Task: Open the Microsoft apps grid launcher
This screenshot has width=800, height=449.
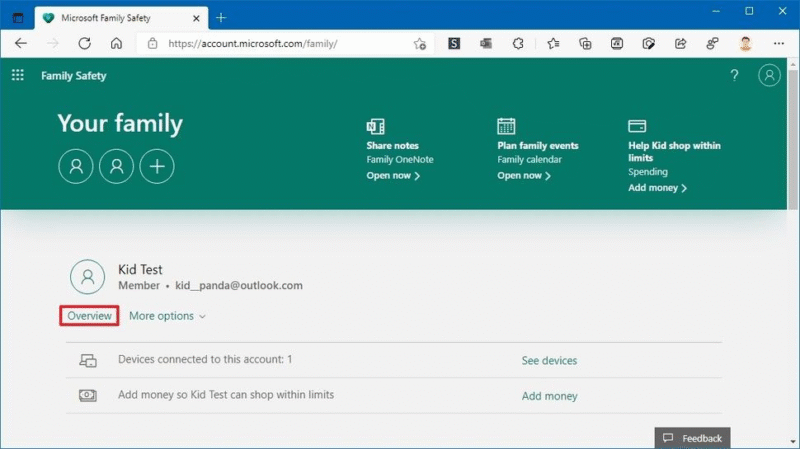Action: (x=17, y=76)
